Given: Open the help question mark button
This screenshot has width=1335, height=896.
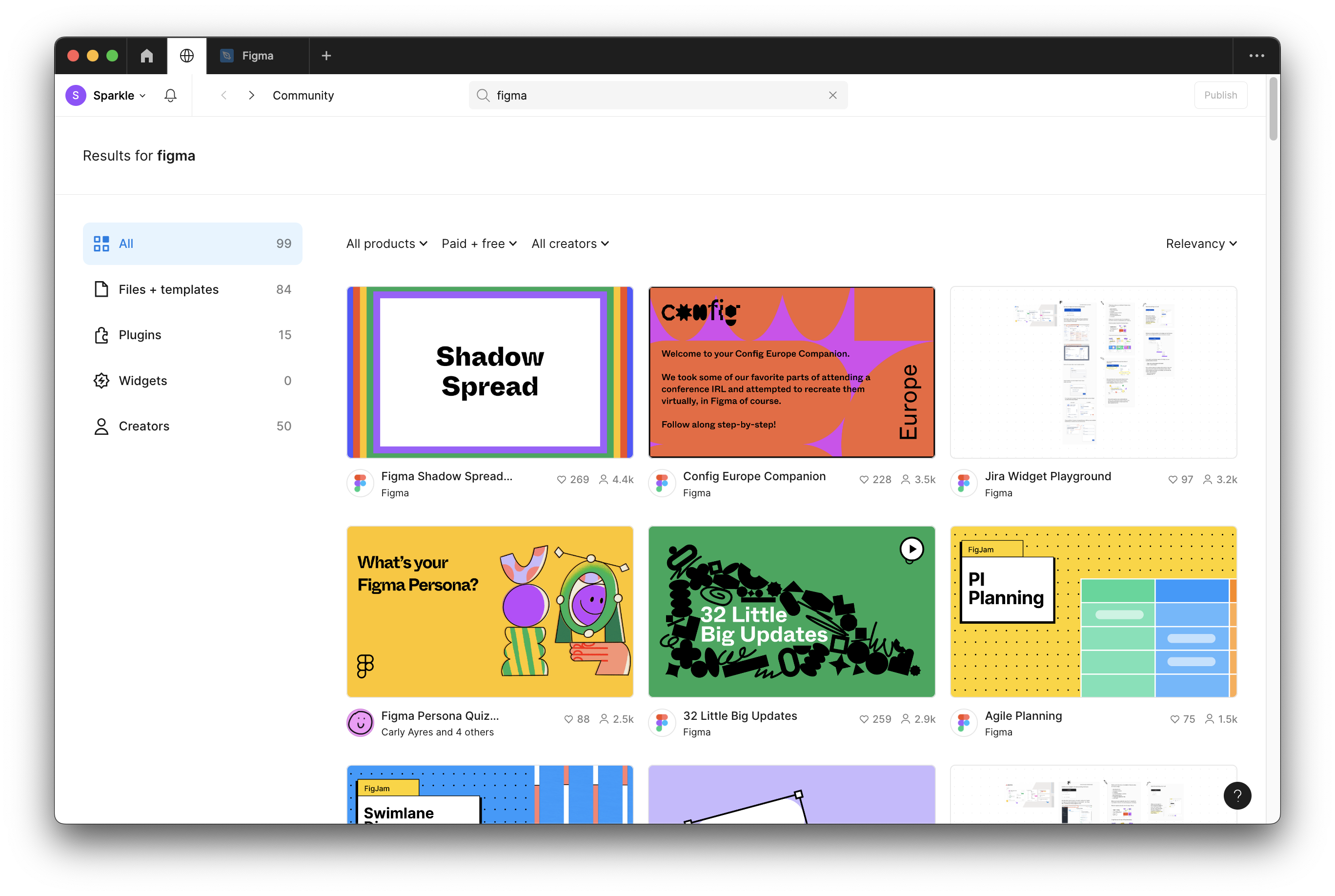Looking at the screenshot, I should pos(1237,795).
